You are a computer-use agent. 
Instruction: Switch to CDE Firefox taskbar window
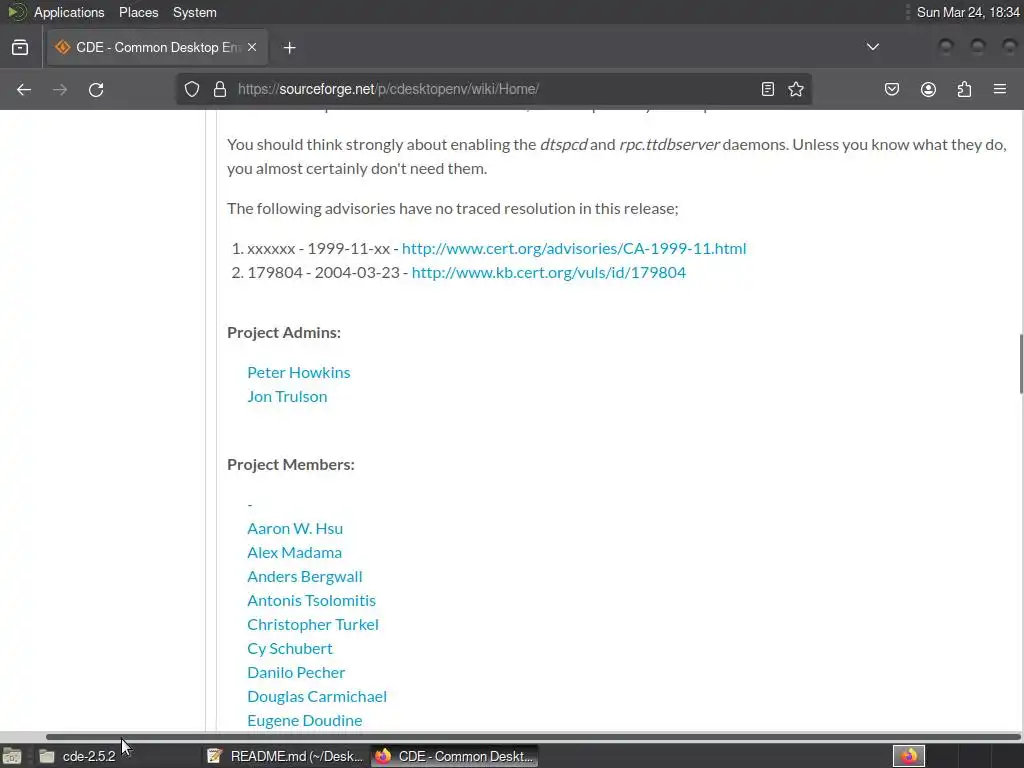455,756
